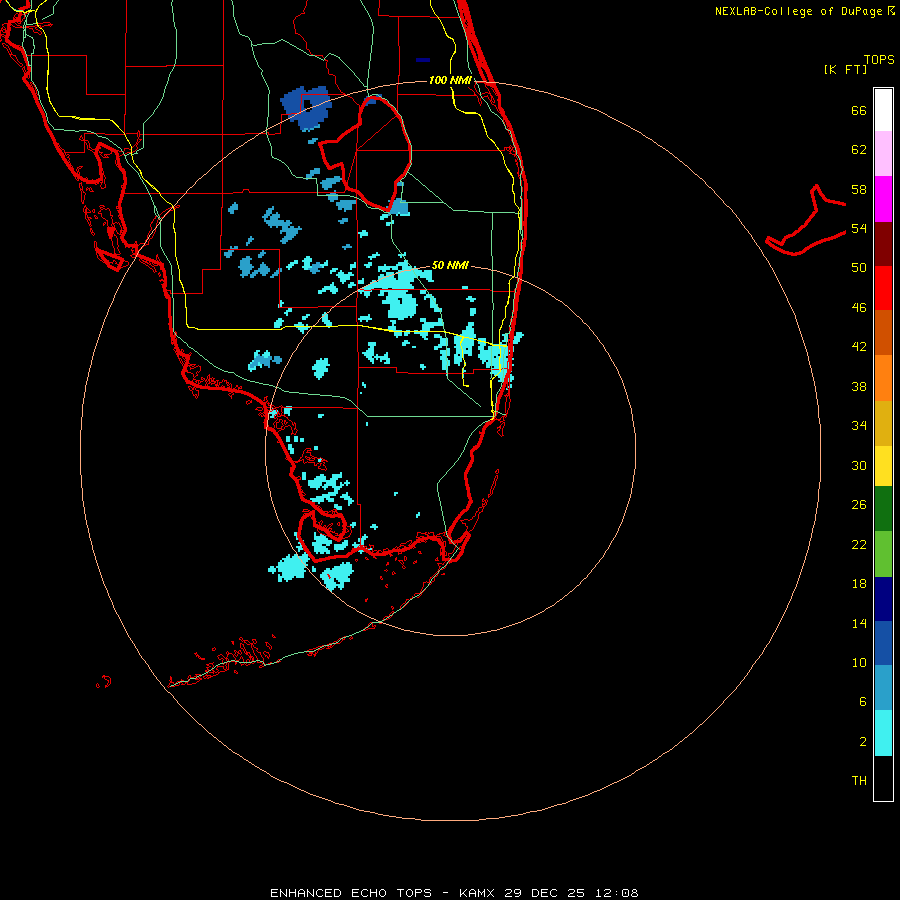Click the '100 NMI' range ring label
The image size is (900, 900).
pos(450,80)
